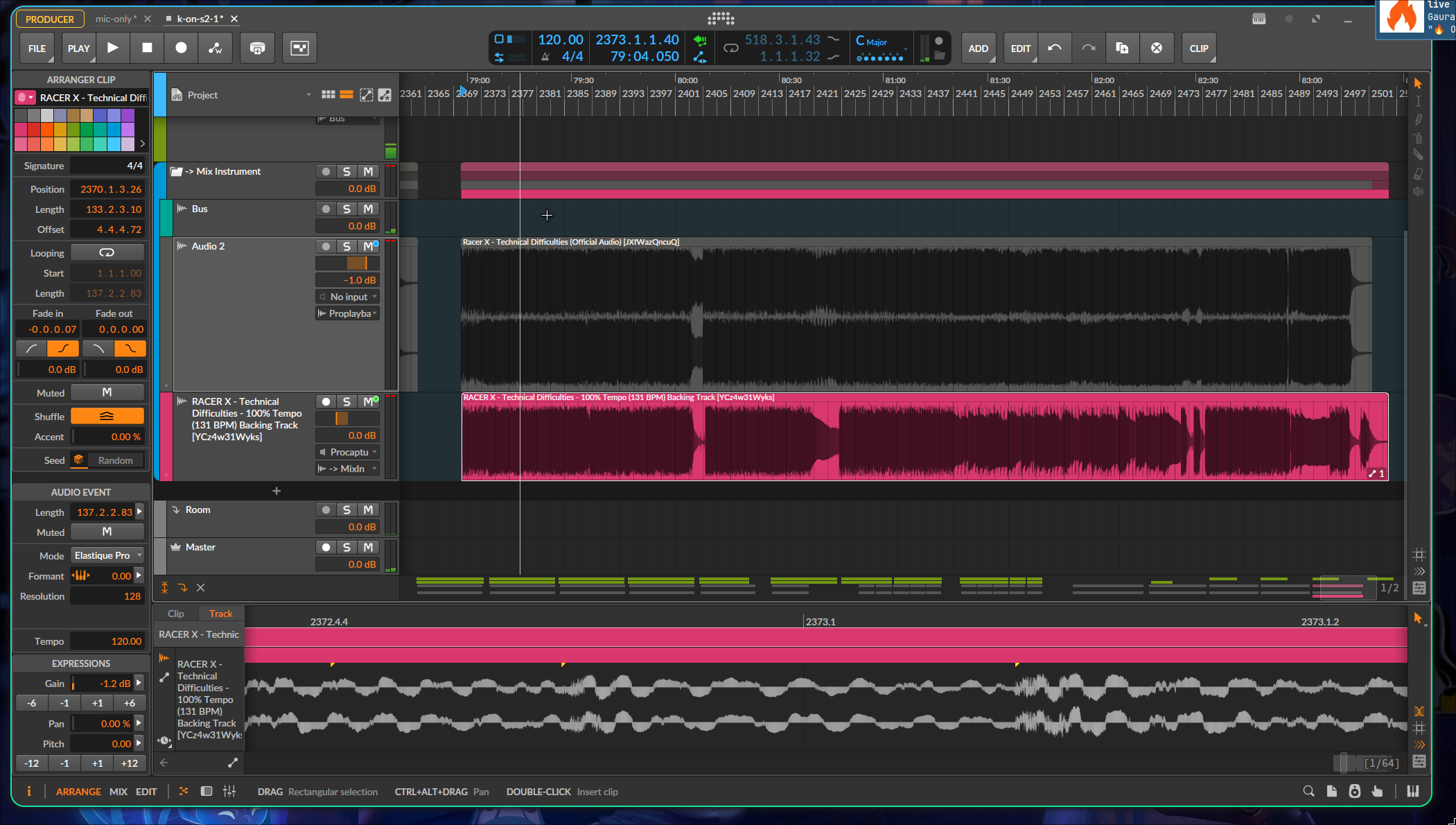Click the duplicate icon in edit toolbar
The height and width of the screenshot is (825, 1456).
pyautogui.click(x=1122, y=48)
